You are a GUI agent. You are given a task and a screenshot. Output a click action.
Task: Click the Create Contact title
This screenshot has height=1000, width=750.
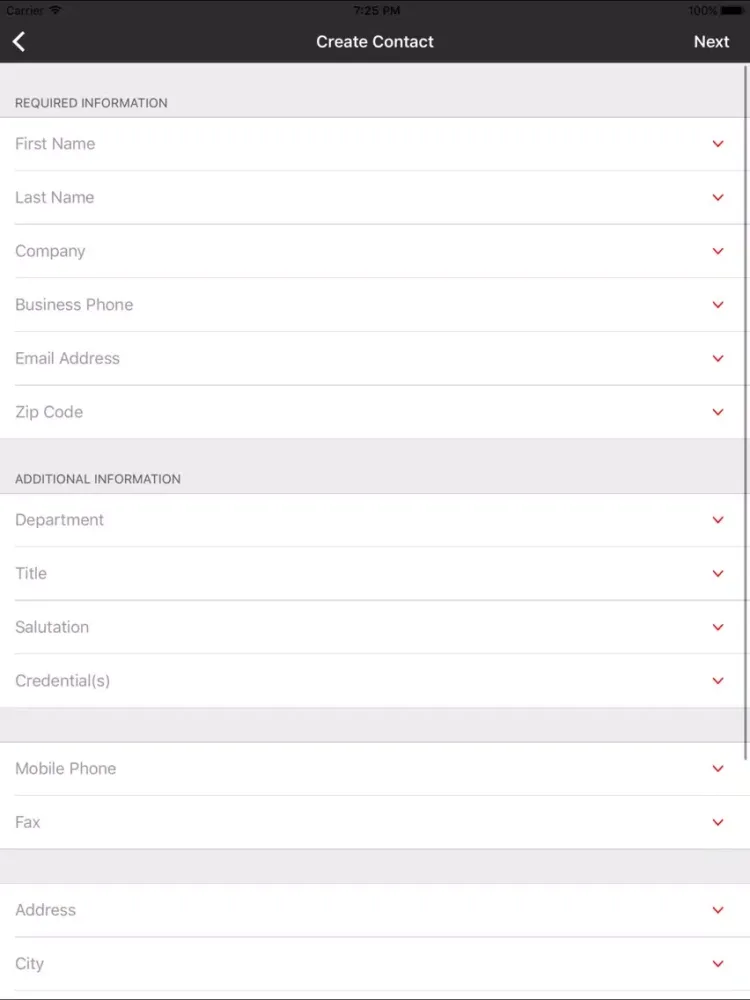pos(375,41)
